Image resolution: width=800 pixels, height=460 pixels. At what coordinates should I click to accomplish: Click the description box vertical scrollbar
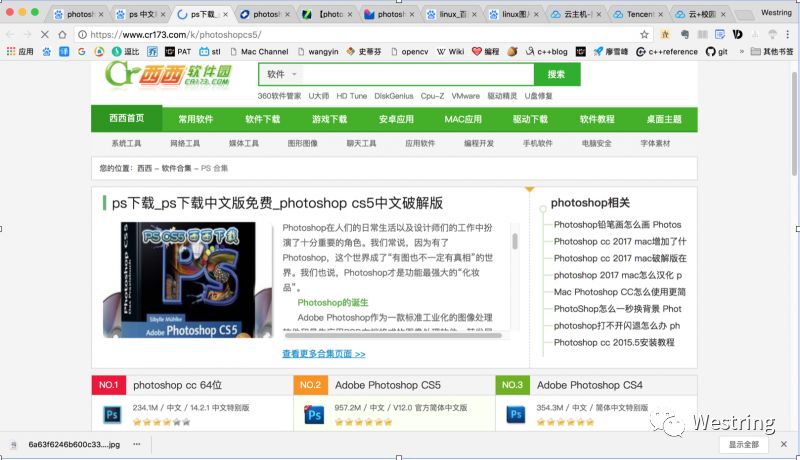click(515, 241)
